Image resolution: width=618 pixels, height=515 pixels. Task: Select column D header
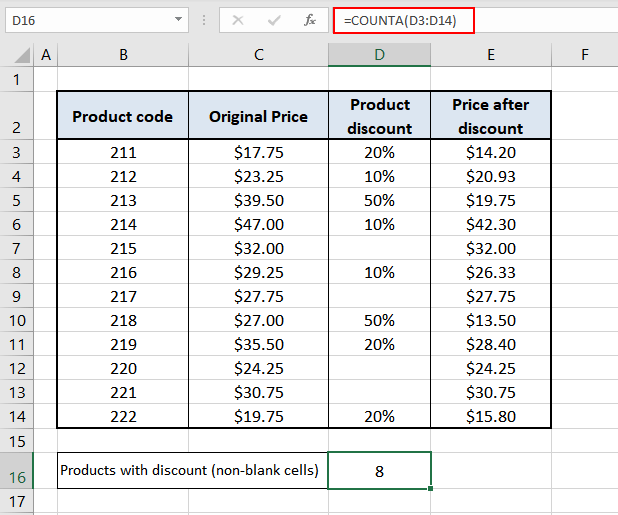coord(380,55)
